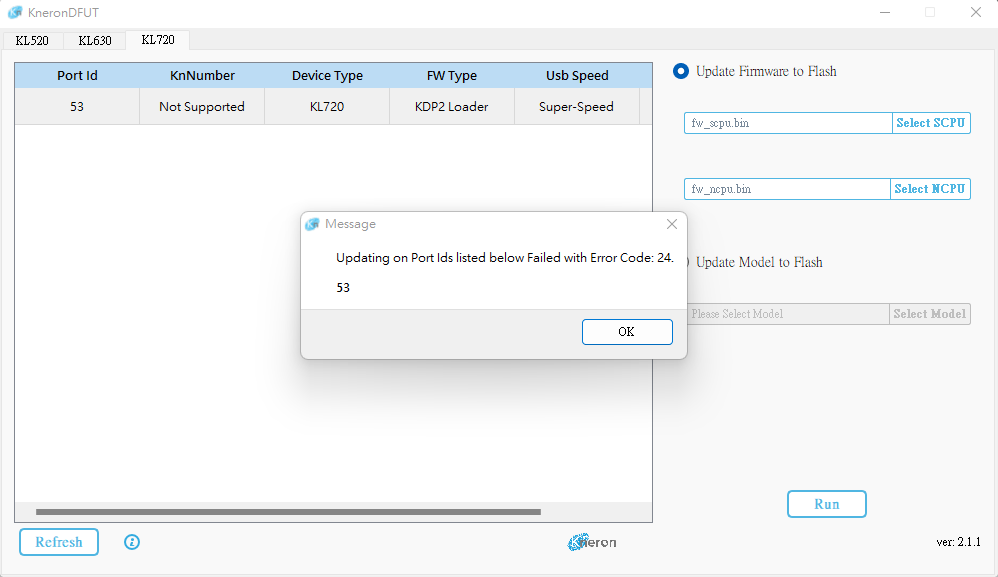Click the KnNumber column header
Screen dimensions: 998x577
pos(202,75)
